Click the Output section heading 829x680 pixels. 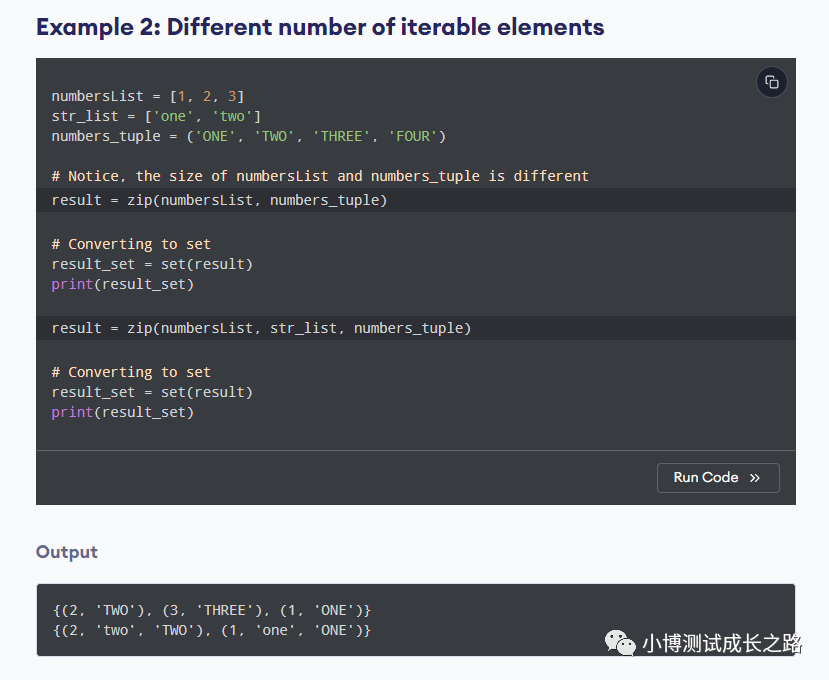[x=67, y=552]
